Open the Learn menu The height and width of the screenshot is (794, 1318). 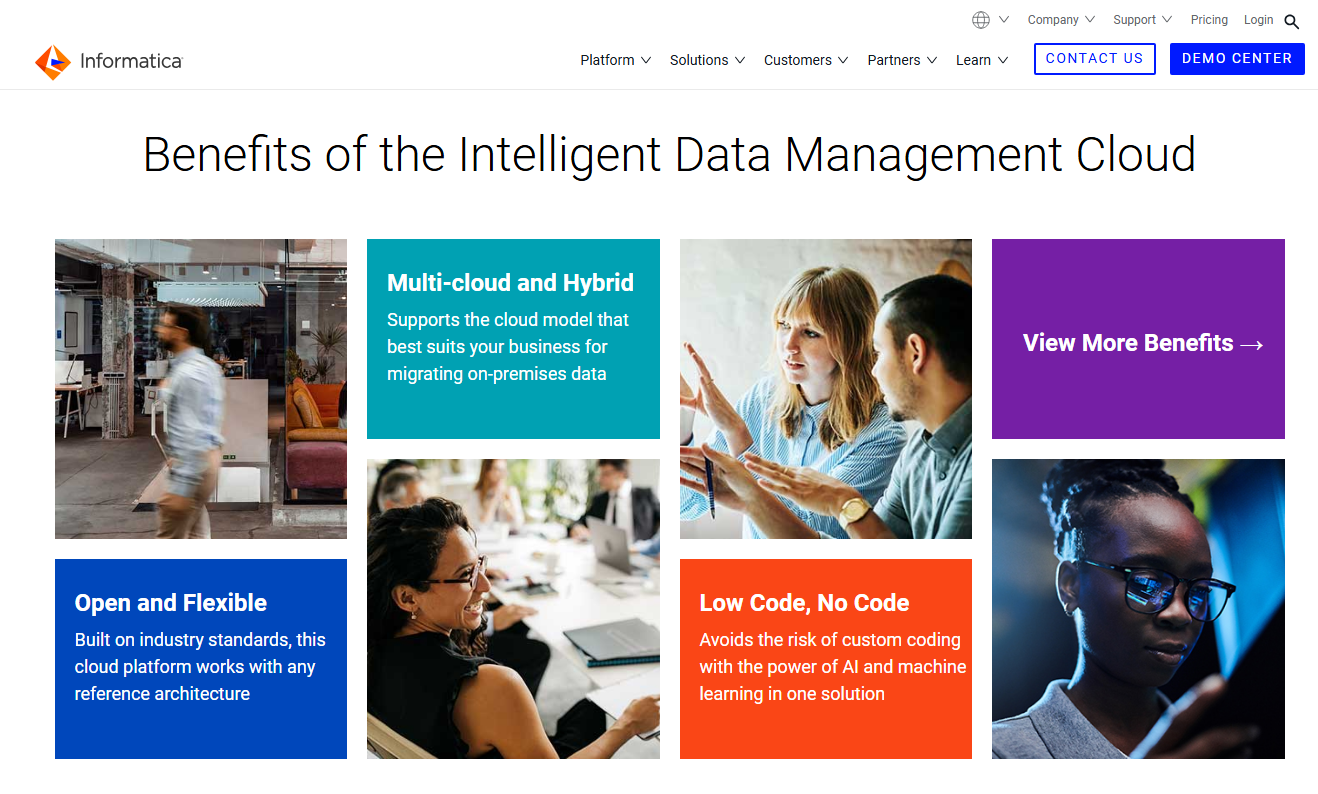coord(981,60)
